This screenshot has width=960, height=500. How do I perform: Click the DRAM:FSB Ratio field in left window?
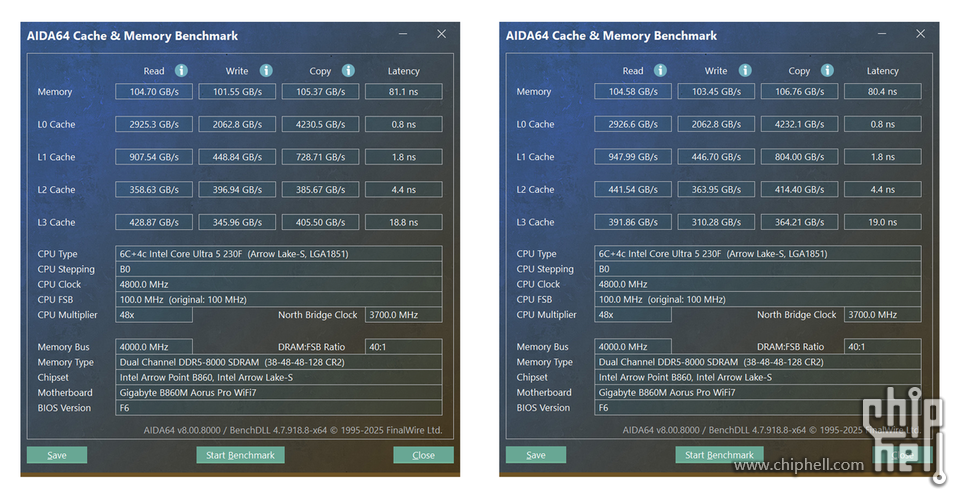coord(403,347)
